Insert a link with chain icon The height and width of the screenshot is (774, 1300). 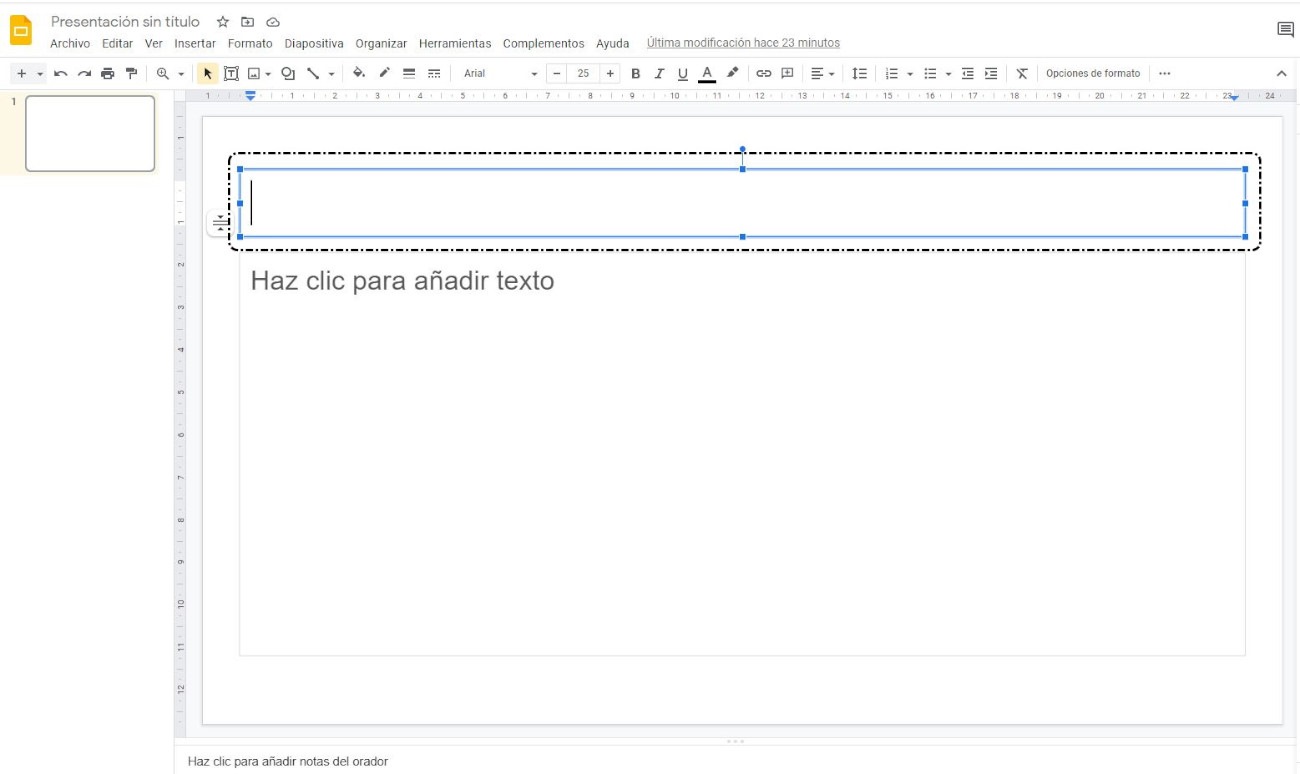point(764,74)
